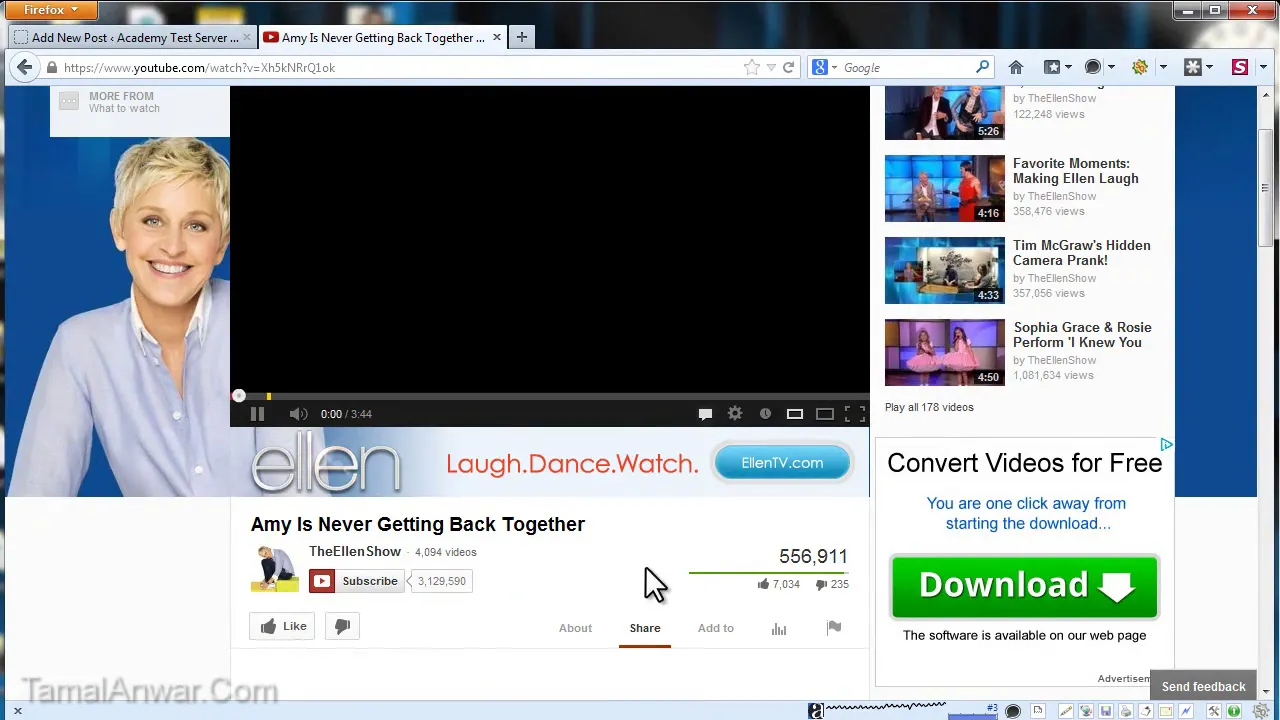Click the search magnifier icon
The height and width of the screenshot is (720, 1280).
(983, 67)
